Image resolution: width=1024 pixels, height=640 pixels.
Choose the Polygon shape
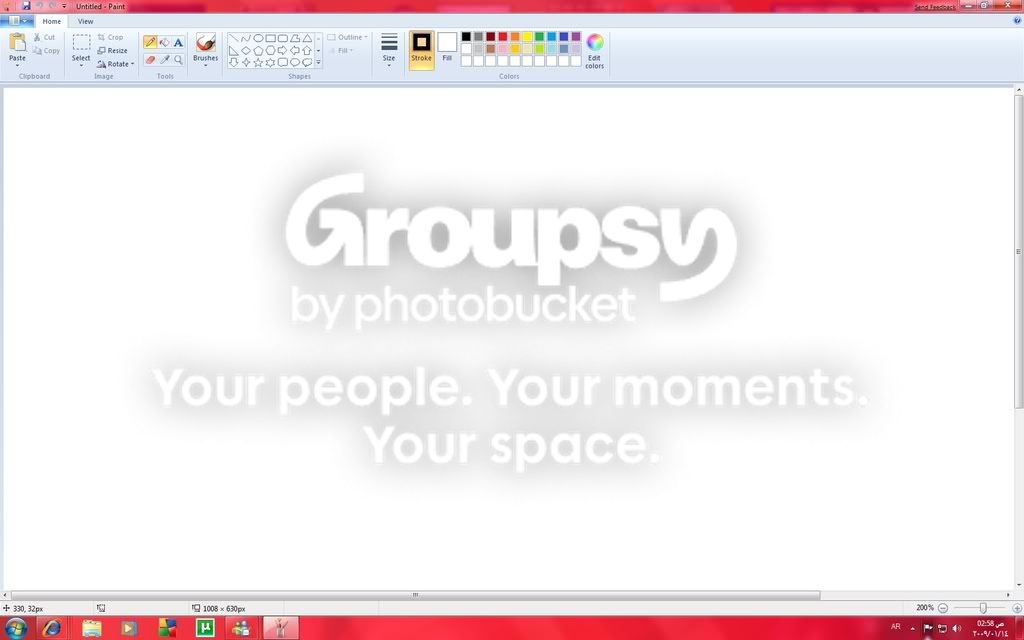(295, 39)
